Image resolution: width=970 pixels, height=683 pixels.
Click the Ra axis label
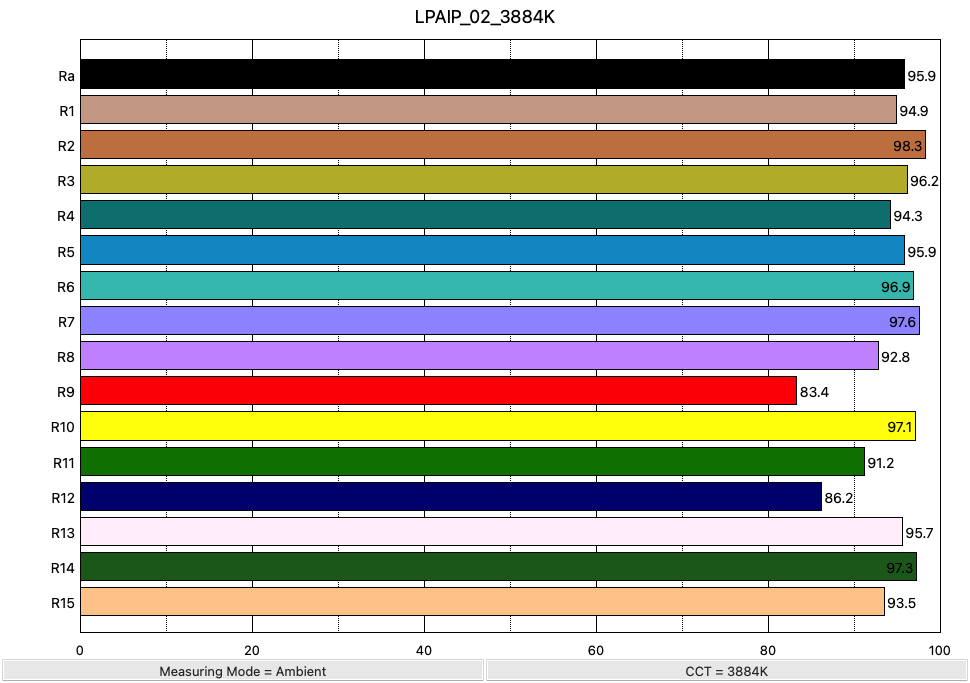[x=66, y=76]
